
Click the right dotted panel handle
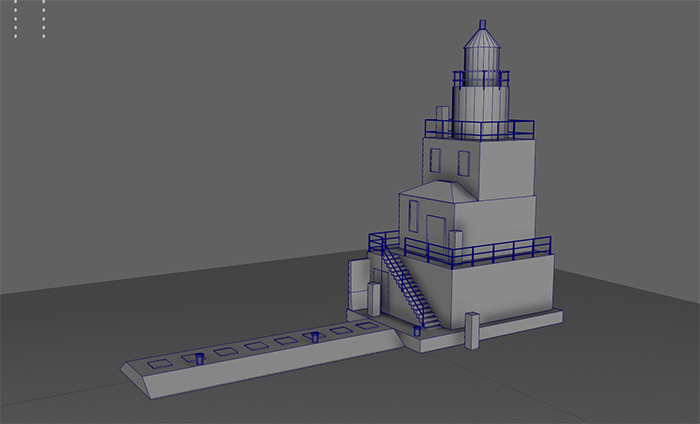click(x=44, y=19)
